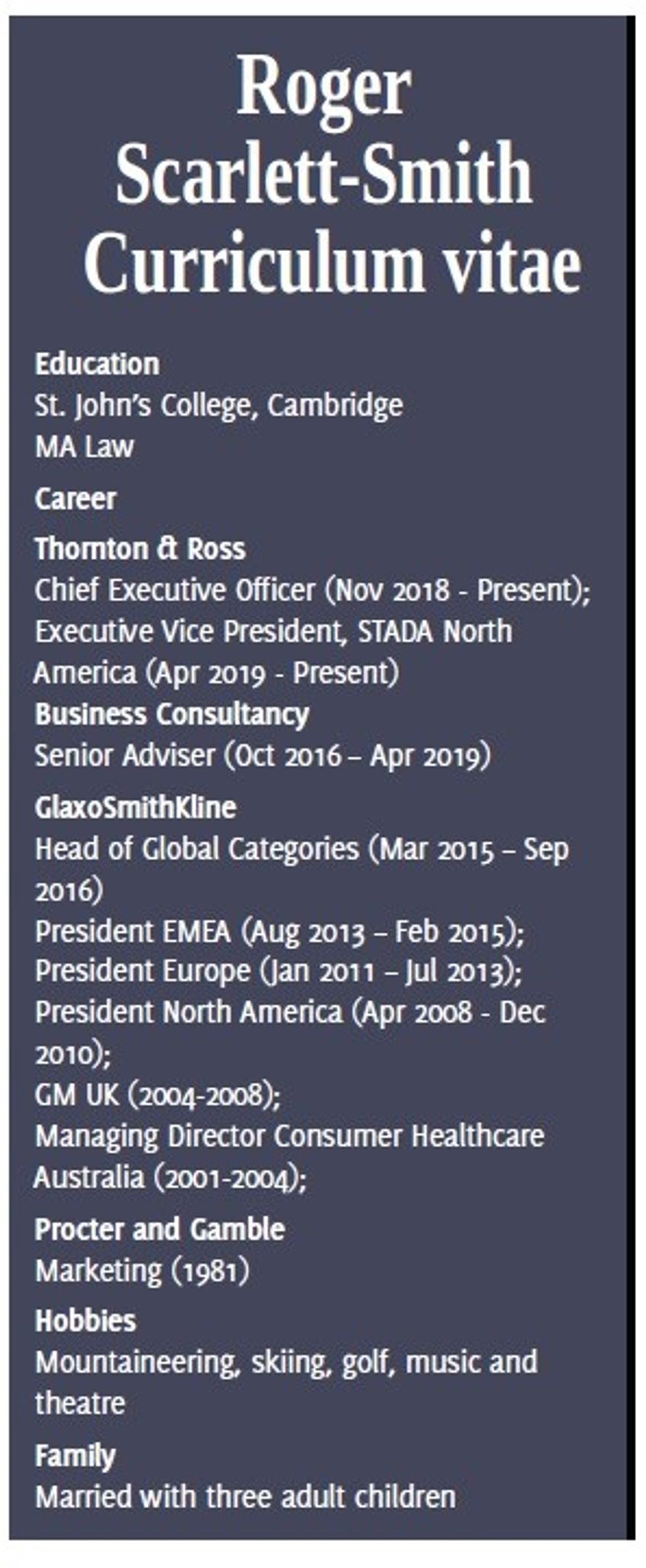Viewport: 646px width, 1568px height.
Task: Select the "Head of Global Categories" line
Action: 301,849
